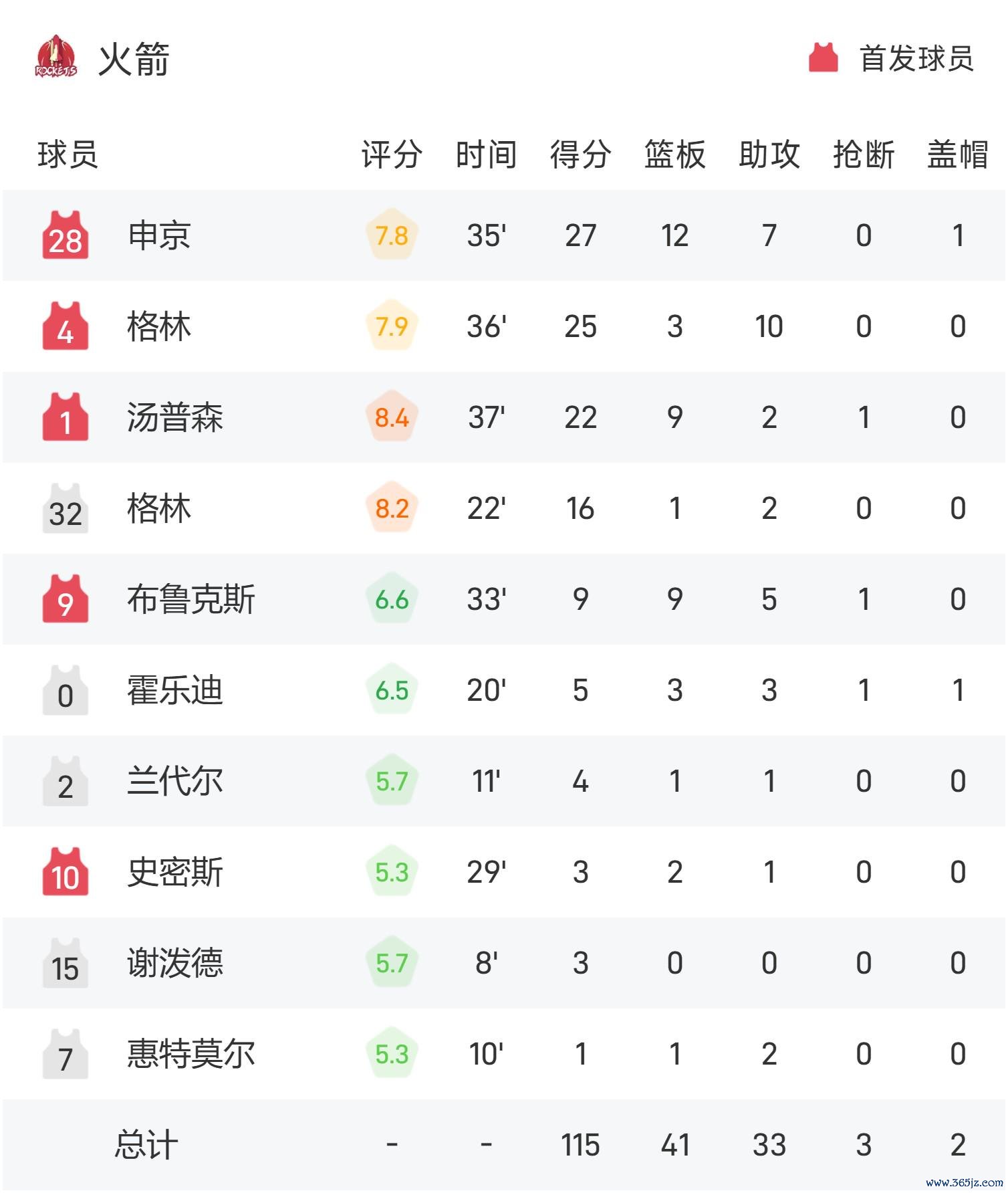
Task: Sort by 评分 column header
Action: pyautogui.click(x=392, y=154)
